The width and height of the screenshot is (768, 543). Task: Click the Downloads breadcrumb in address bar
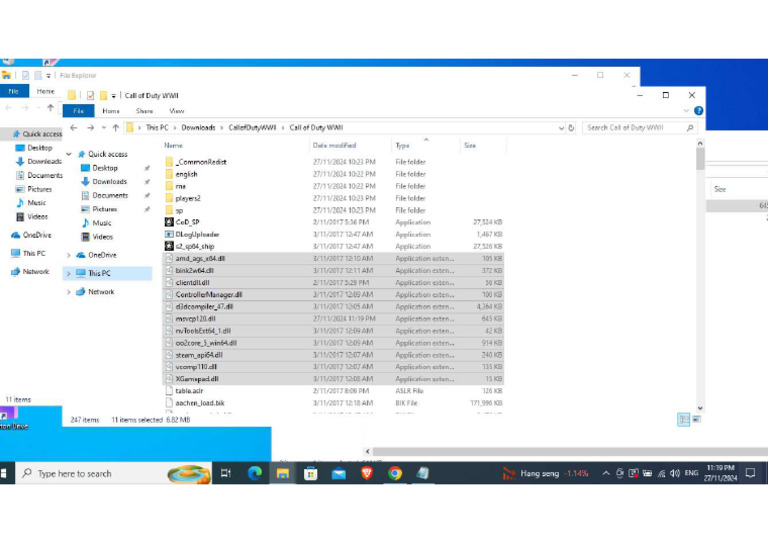pyautogui.click(x=198, y=128)
